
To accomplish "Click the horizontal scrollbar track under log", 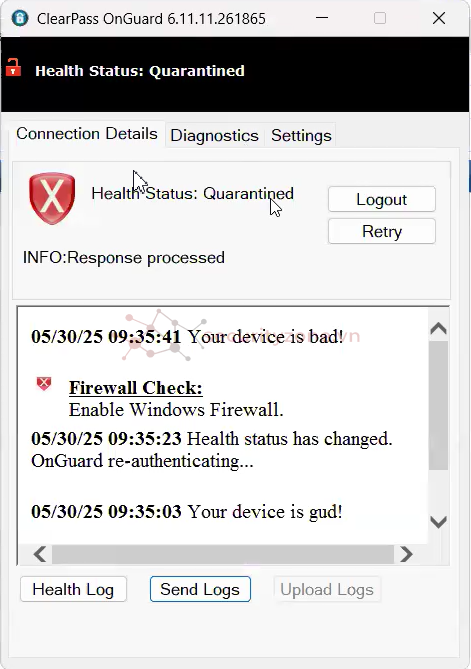I will [223, 554].
